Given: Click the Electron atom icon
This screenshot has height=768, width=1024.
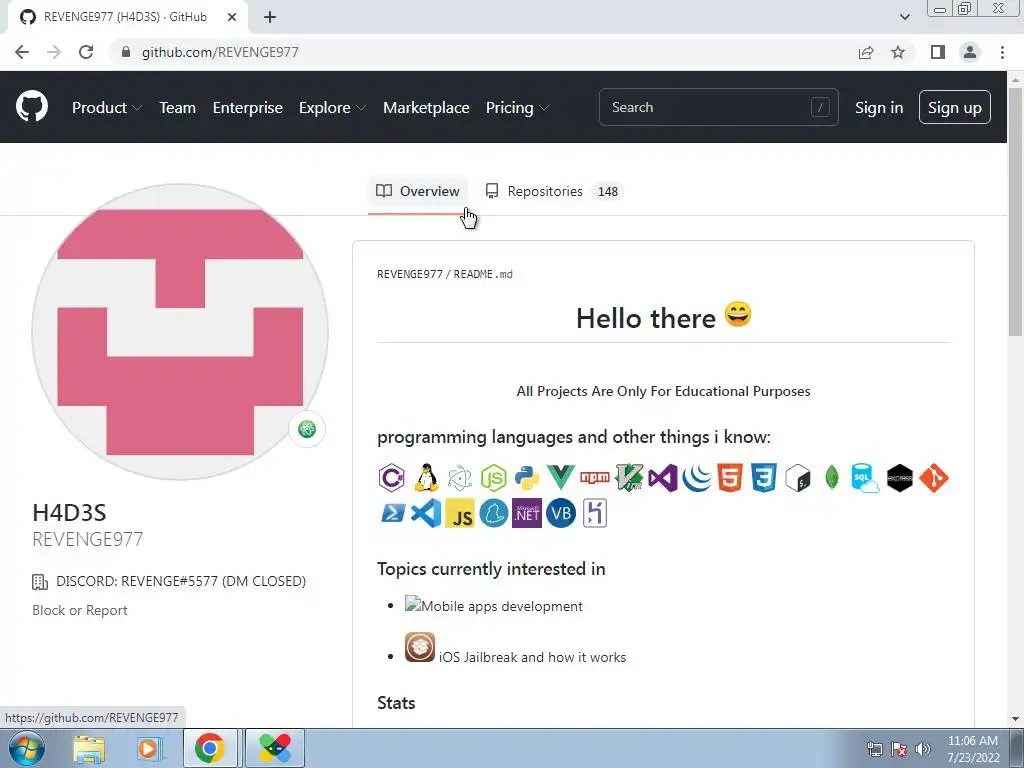Looking at the screenshot, I should tap(460, 477).
